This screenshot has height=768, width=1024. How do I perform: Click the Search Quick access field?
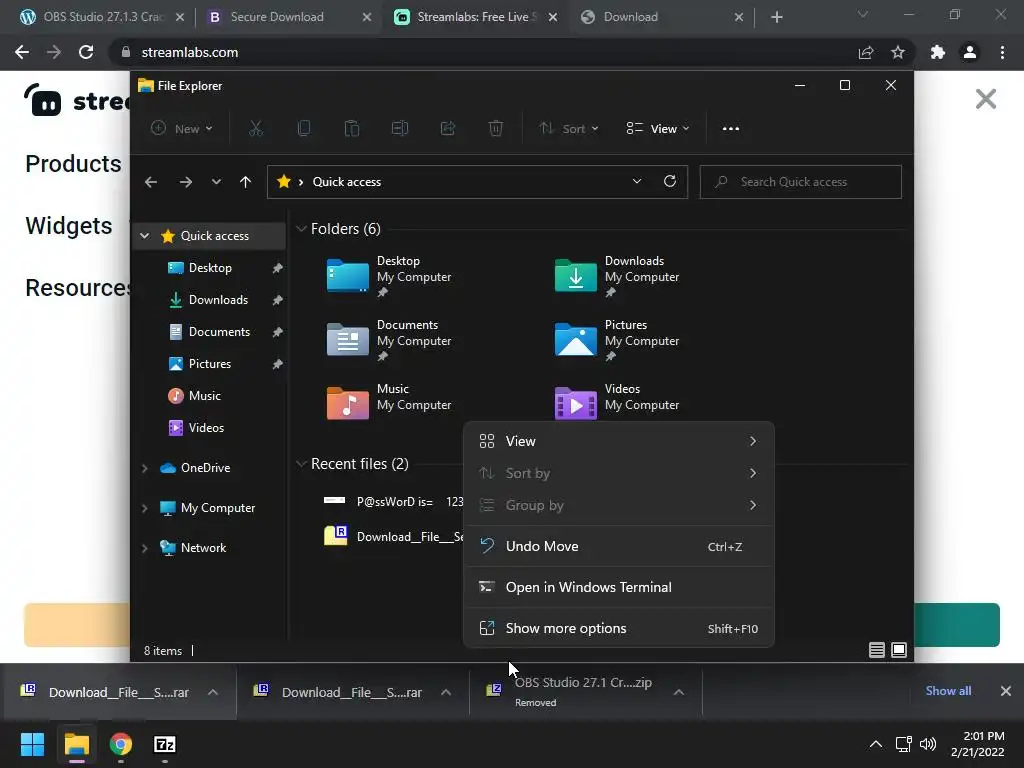click(x=801, y=182)
